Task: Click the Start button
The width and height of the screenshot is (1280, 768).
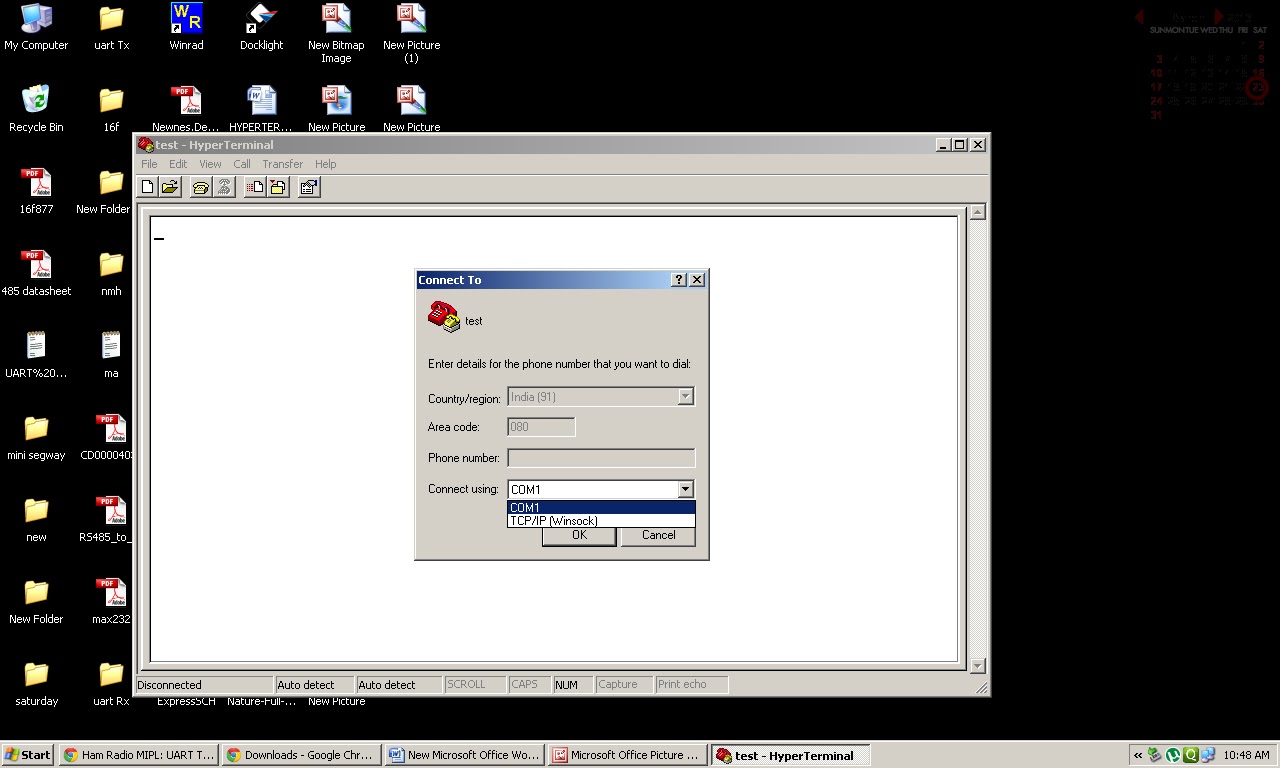Action: (x=28, y=755)
